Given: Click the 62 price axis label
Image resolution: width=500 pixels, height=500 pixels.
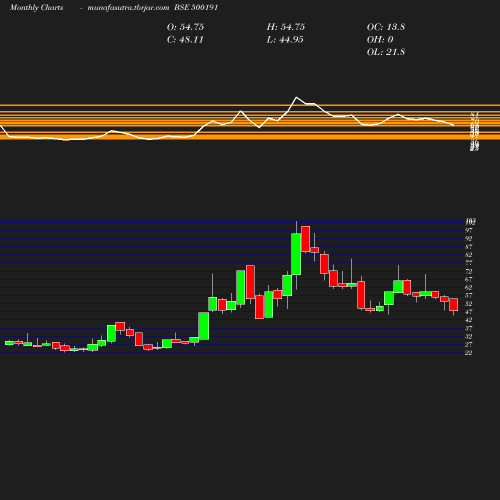Looking at the screenshot, I should tap(469, 287).
